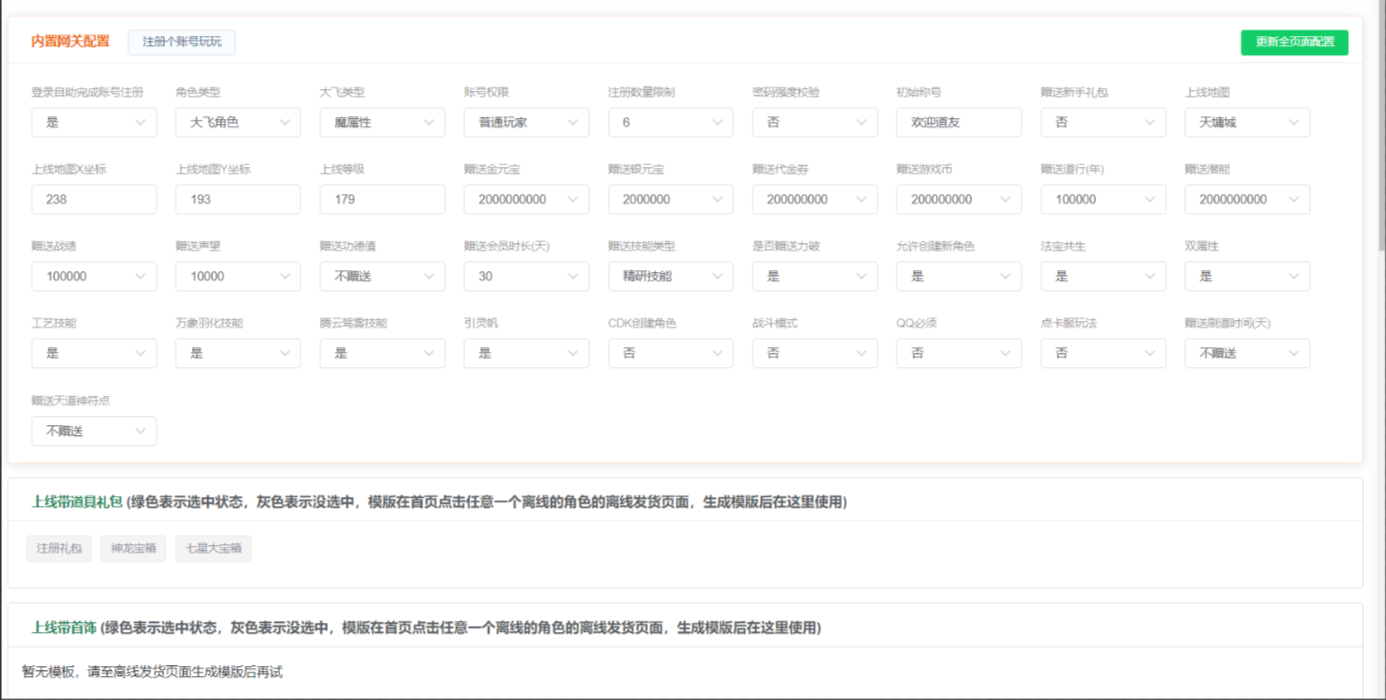The height and width of the screenshot is (700, 1386).
Task: Click the chevron arrow of 赠送会员时长(天) select
Action: coord(574,276)
